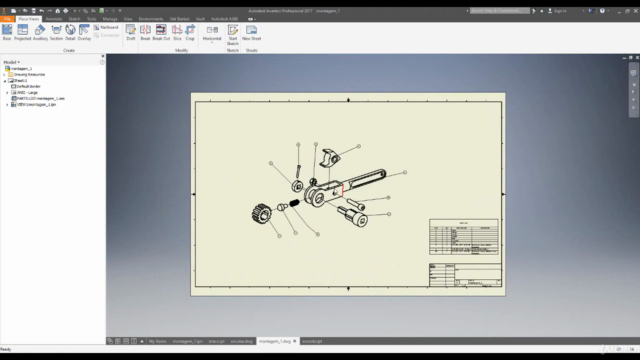The height and width of the screenshot is (360, 640).
Task: Start the Detail view tool
Action: point(70,32)
